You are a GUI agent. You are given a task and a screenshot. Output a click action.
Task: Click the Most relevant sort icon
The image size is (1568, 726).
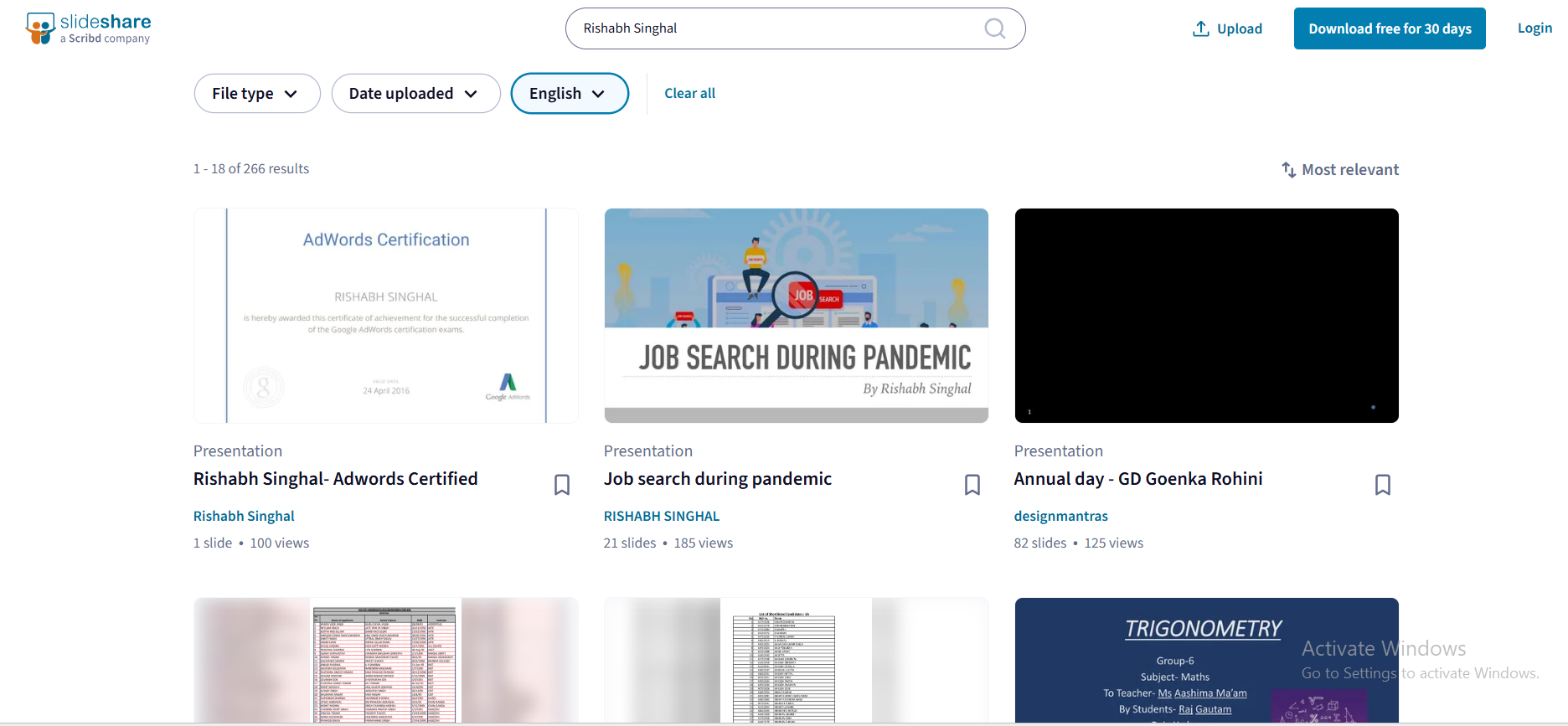[x=1288, y=170]
